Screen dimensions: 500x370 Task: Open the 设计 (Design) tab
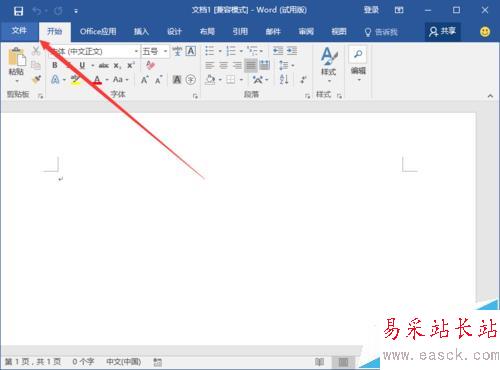(x=174, y=32)
